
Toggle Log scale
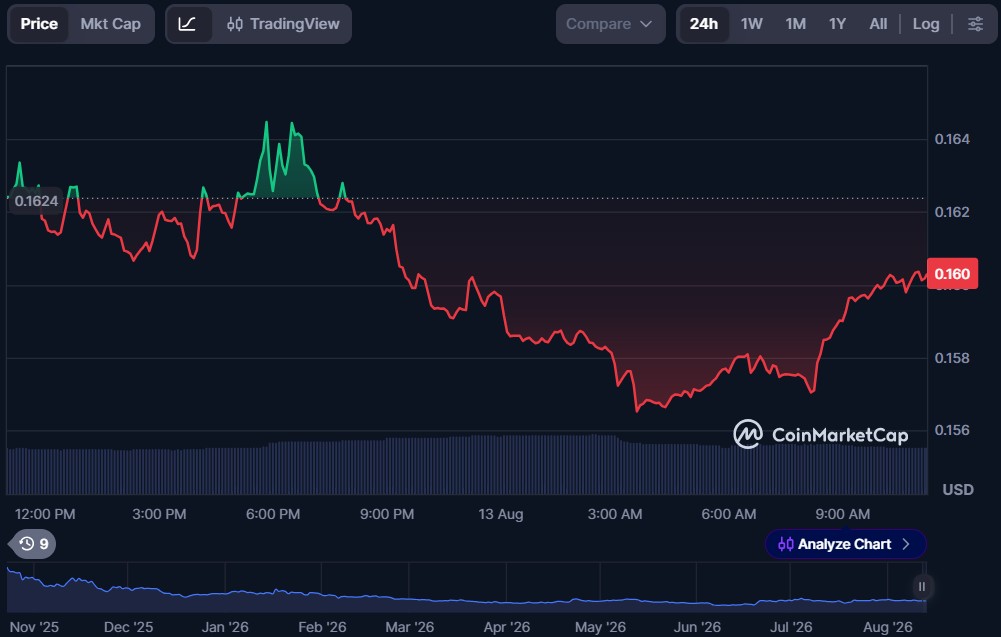926,24
